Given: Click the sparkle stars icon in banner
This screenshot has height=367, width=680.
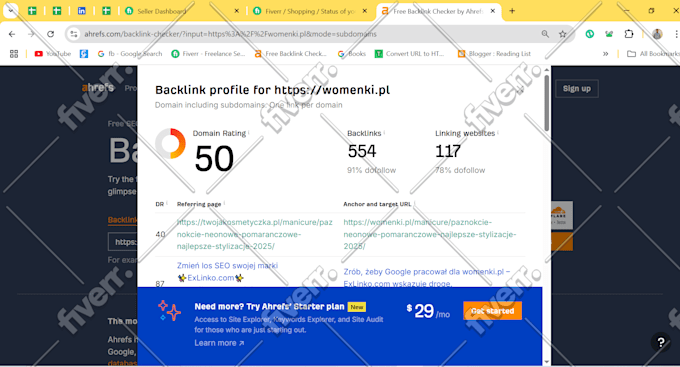Looking at the screenshot, I should point(169,310).
